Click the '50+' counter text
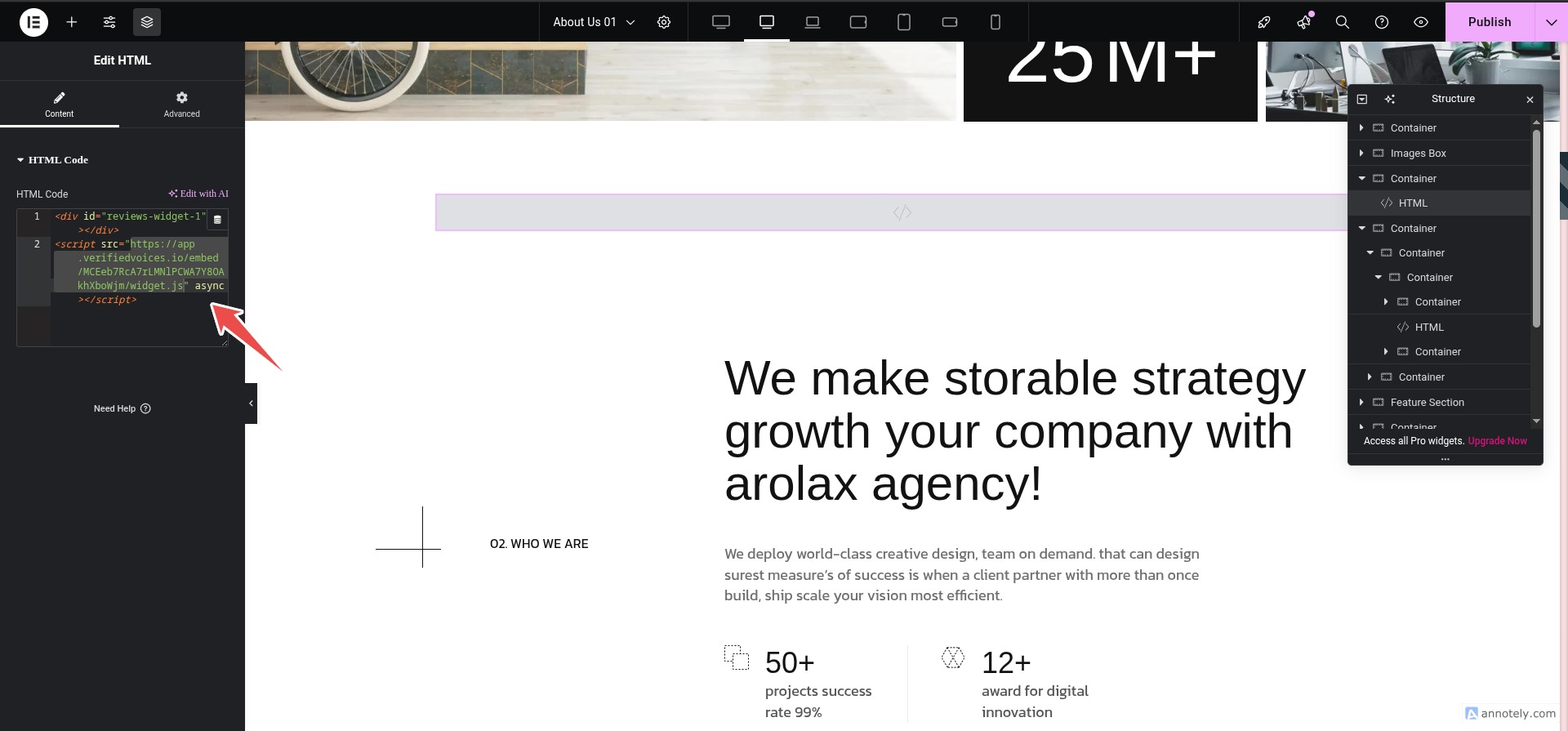The width and height of the screenshot is (1568, 731). click(x=790, y=662)
